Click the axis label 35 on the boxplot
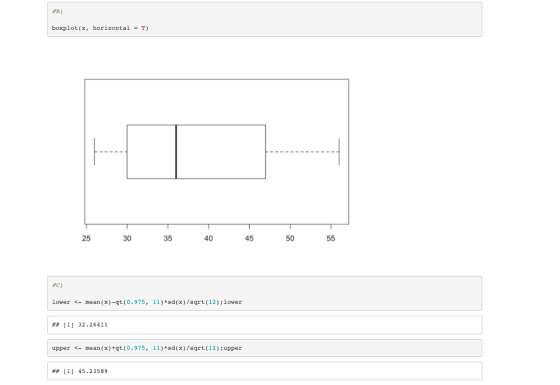560x385 pixels. pos(168,238)
